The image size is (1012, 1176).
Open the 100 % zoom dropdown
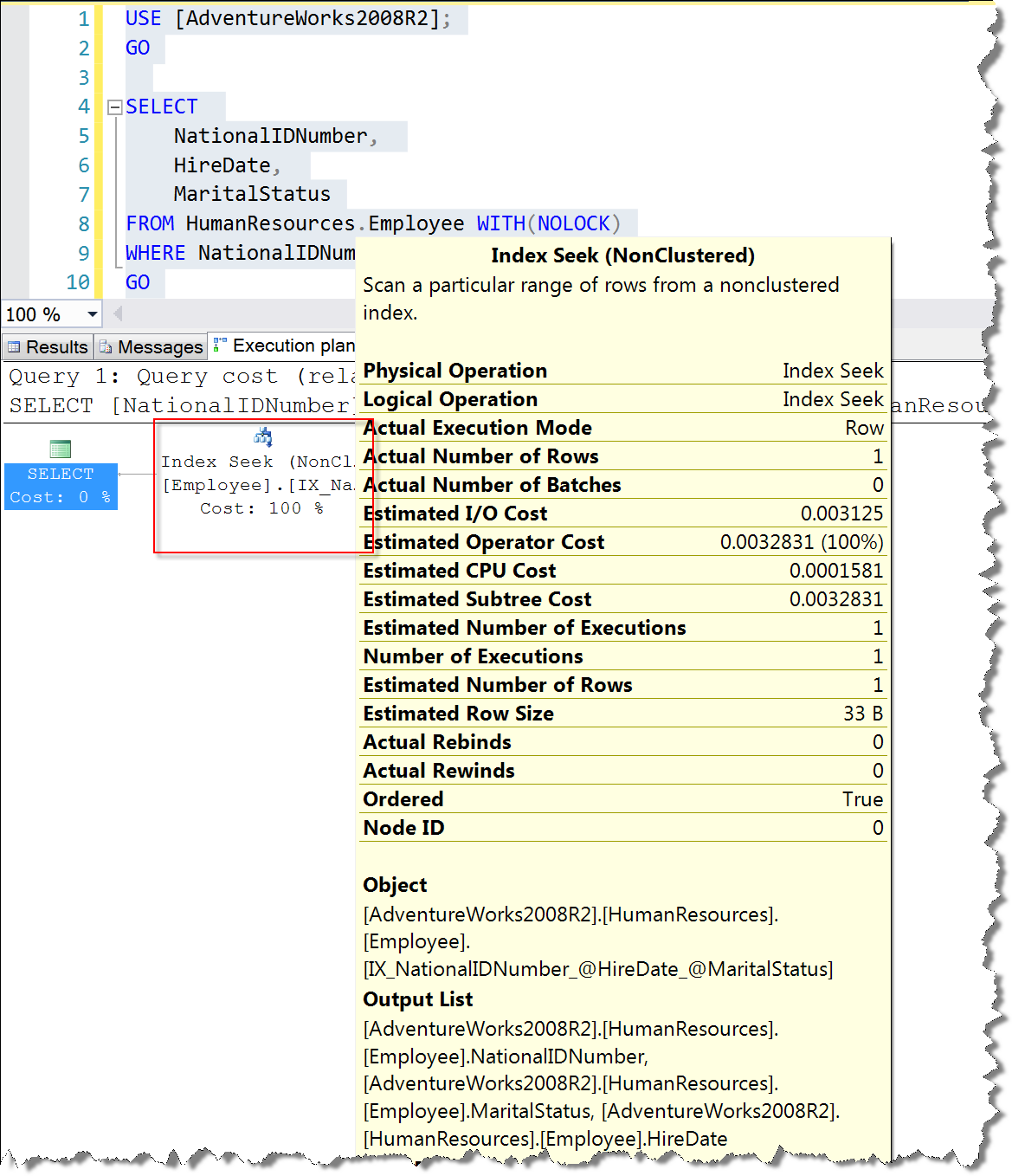92,314
